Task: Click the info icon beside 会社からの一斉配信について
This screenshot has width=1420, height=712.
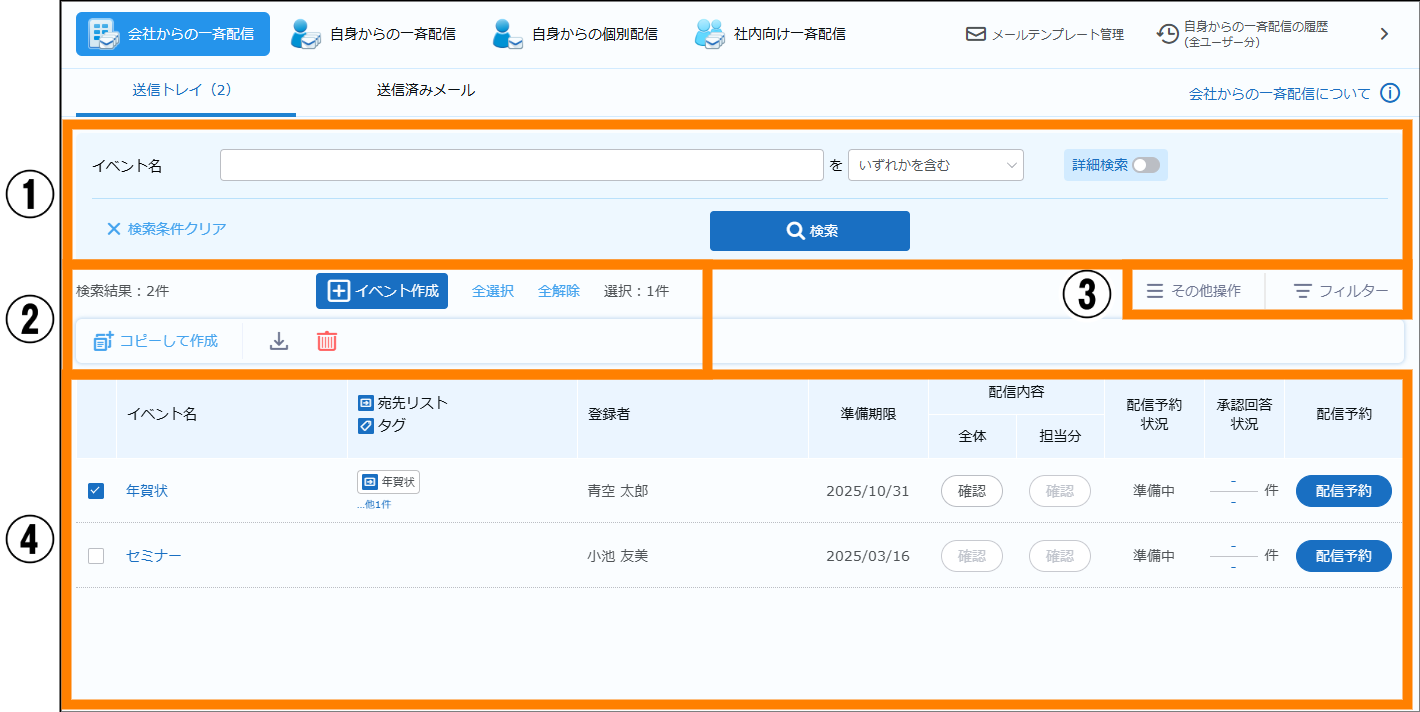Action: pyautogui.click(x=1390, y=93)
